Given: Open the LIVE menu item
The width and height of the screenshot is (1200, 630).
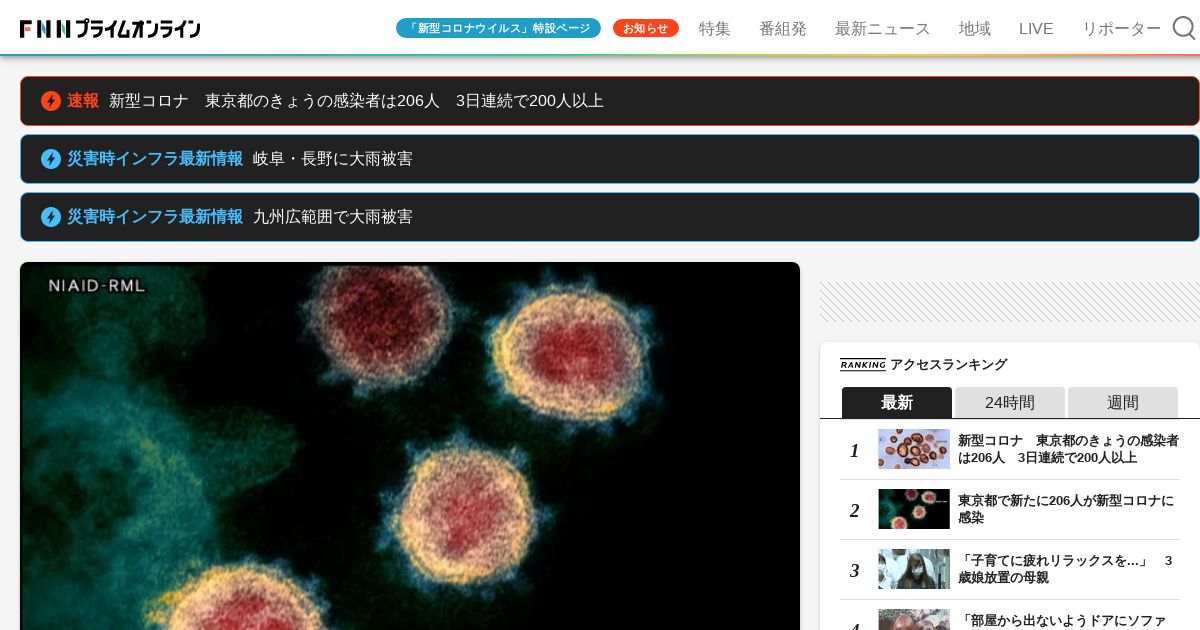Looking at the screenshot, I should [1036, 29].
